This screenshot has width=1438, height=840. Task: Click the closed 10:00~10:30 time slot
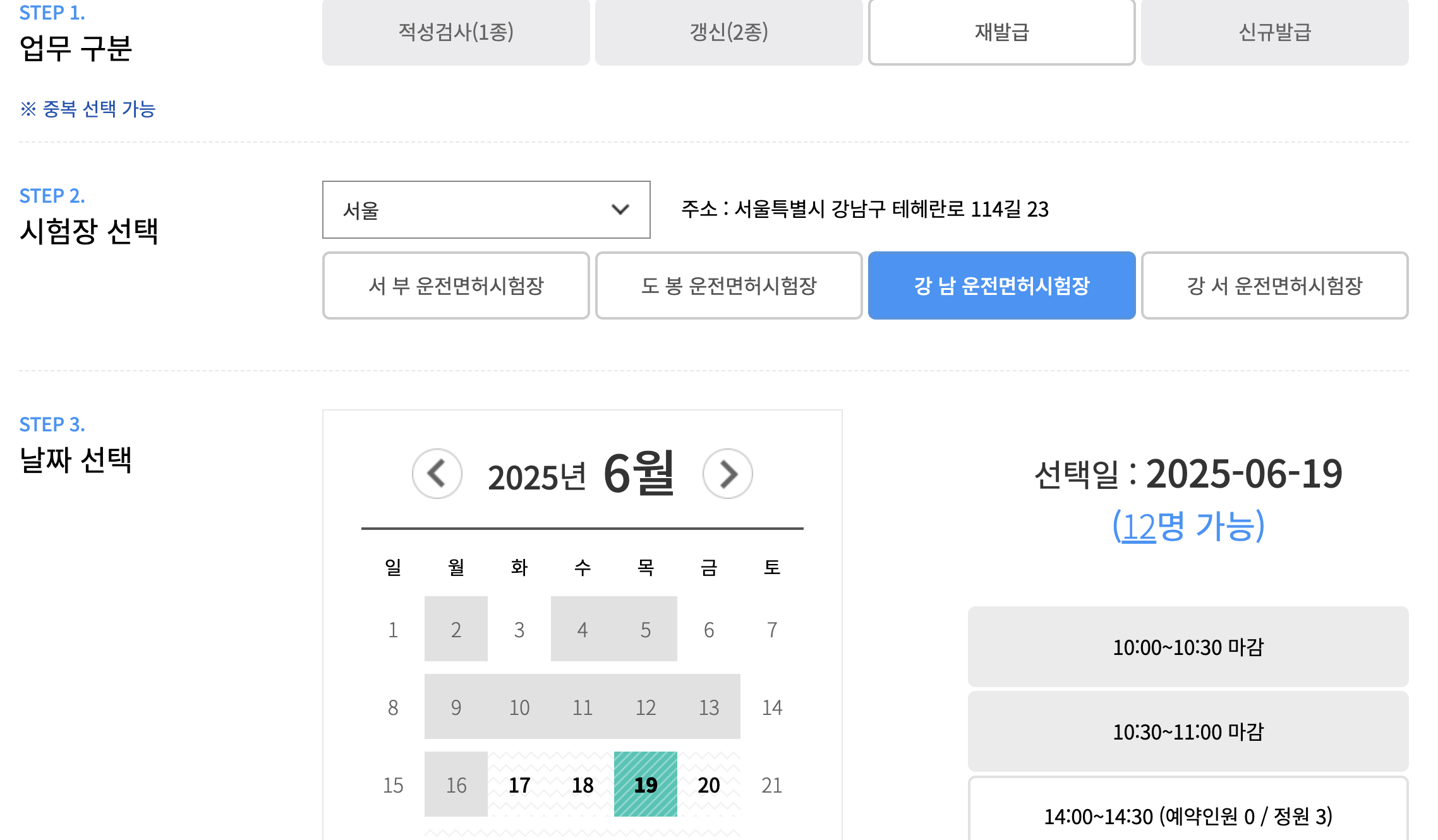(1188, 647)
